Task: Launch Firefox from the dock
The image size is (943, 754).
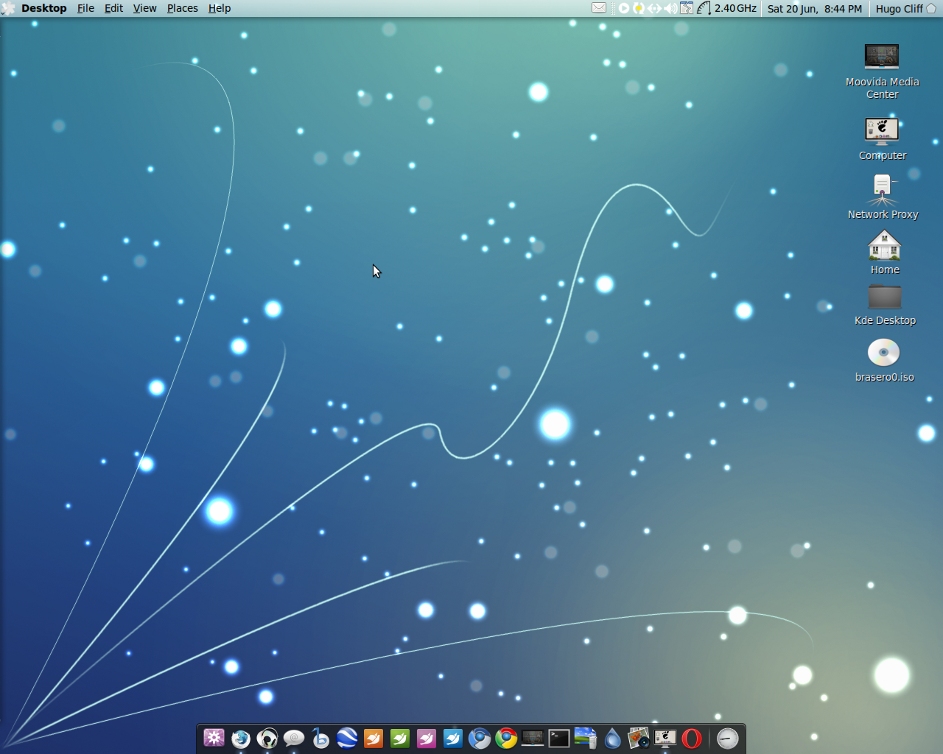Action: click(x=241, y=738)
